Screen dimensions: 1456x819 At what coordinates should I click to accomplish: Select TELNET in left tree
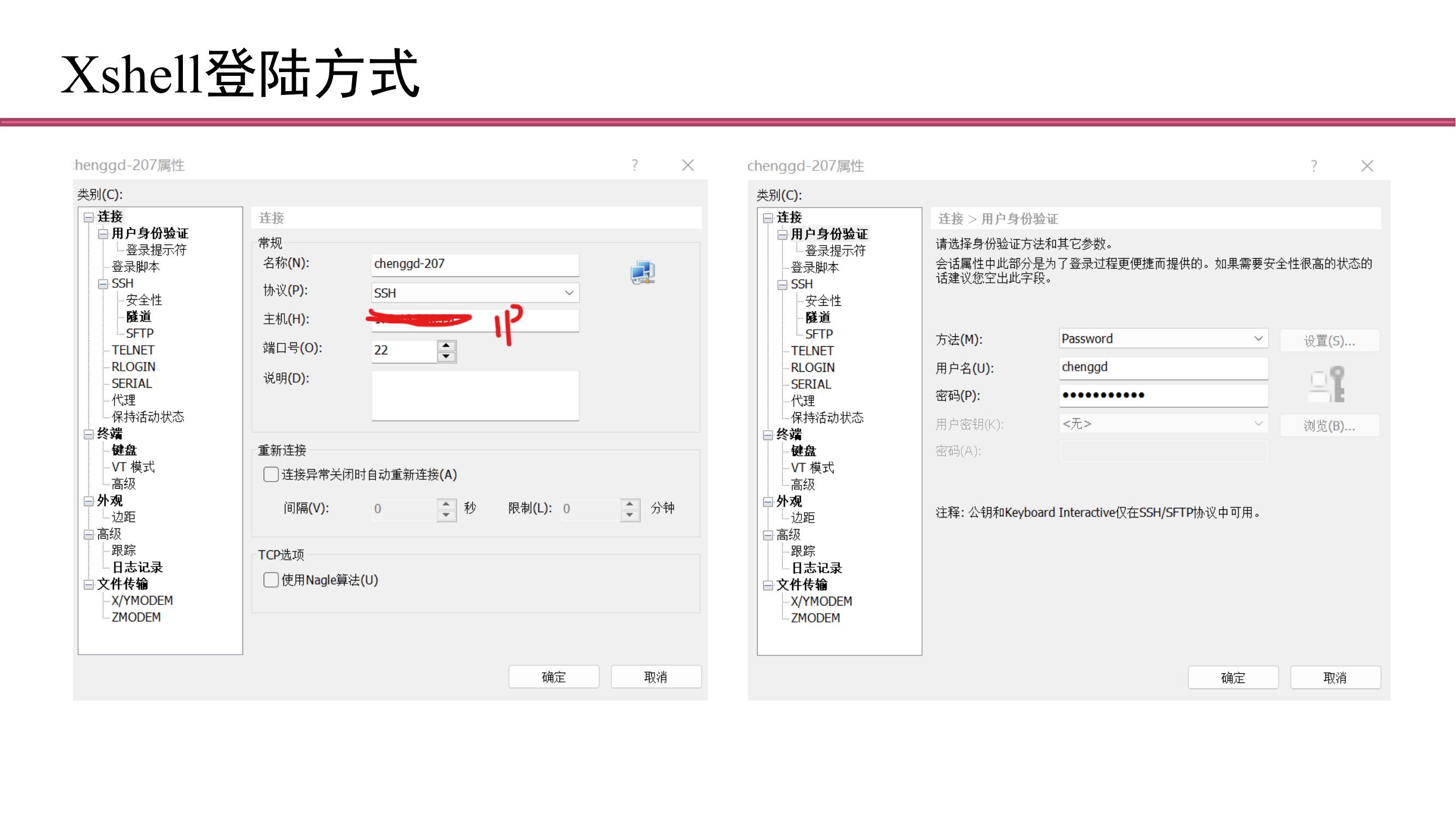click(x=133, y=350)
